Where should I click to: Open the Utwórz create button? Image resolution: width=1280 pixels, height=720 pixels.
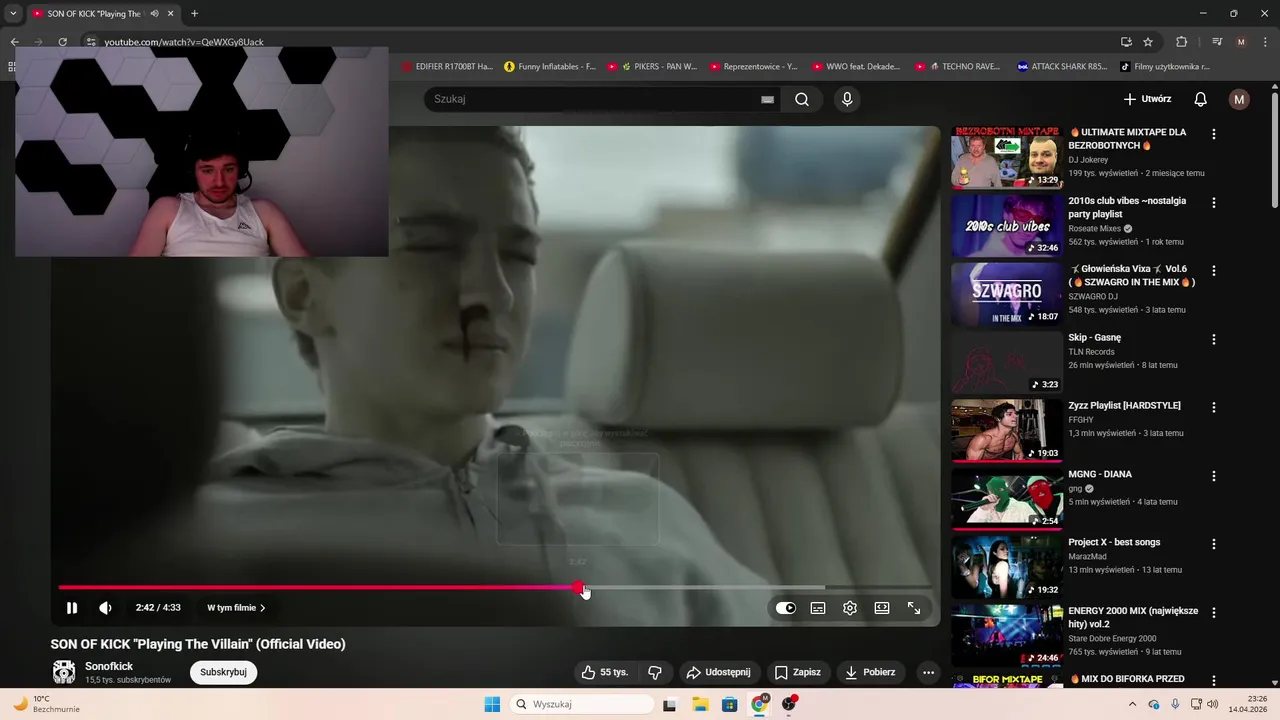[1147, 99]
